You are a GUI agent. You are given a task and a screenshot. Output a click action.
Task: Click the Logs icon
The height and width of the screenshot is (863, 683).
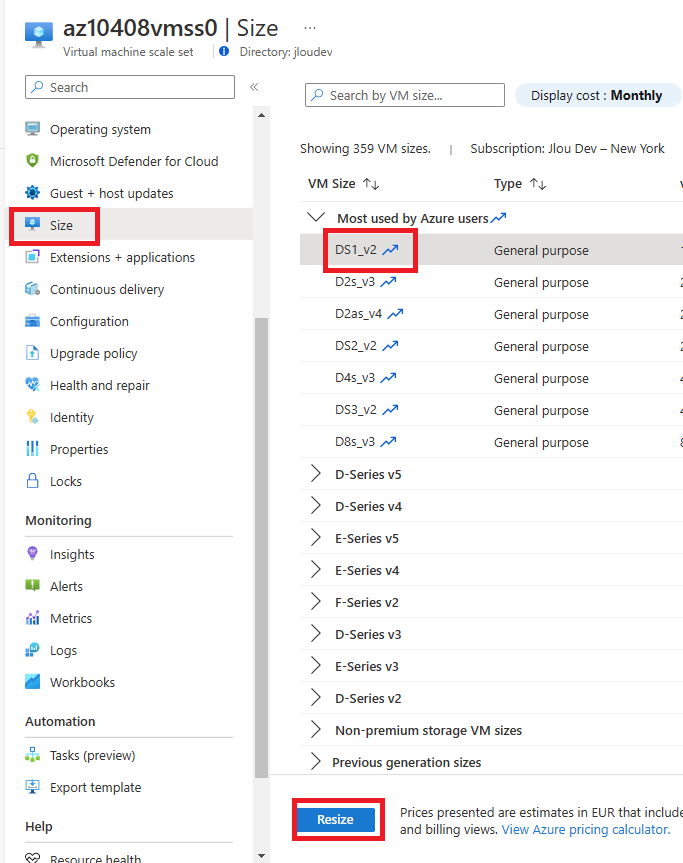(32, 649)
